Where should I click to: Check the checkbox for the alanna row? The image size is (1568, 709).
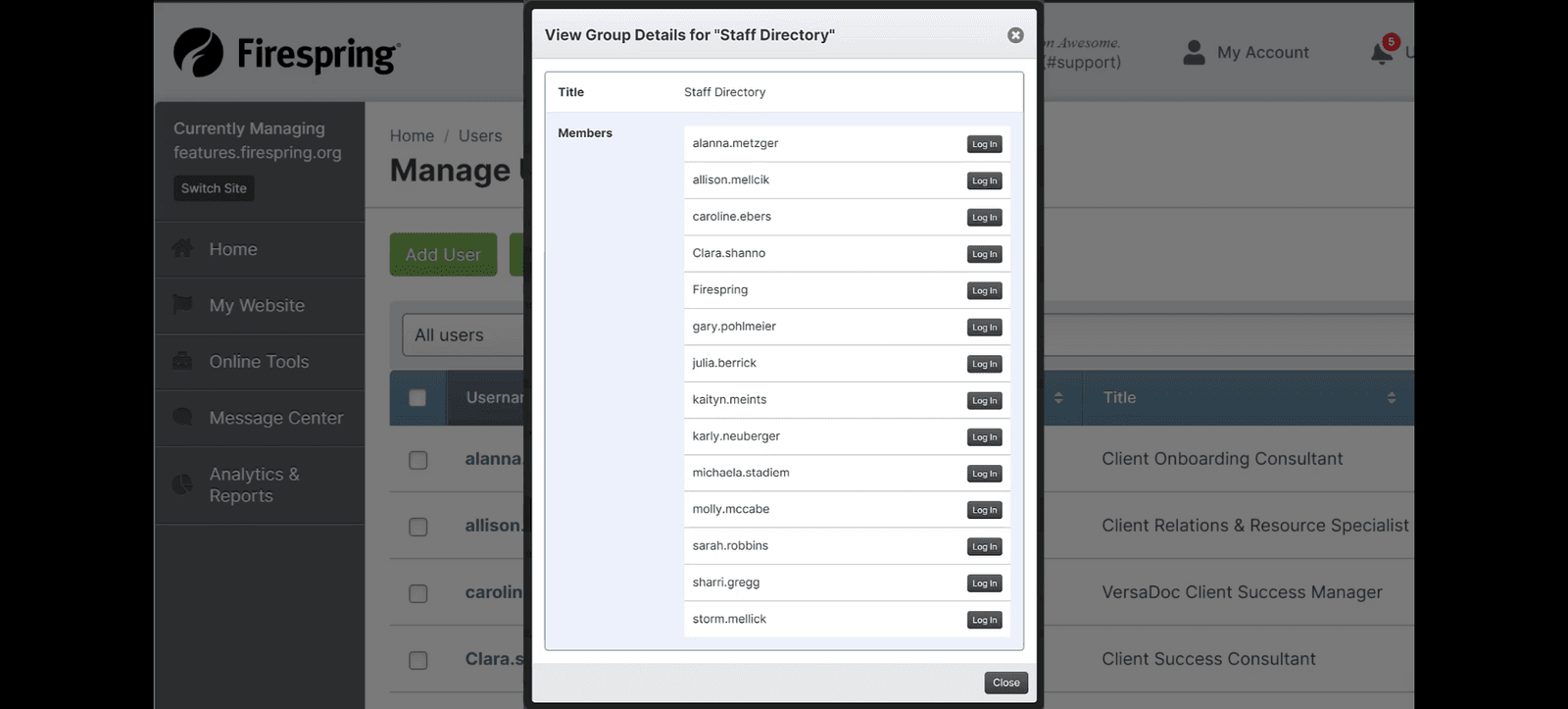click(x=418, y=460)
